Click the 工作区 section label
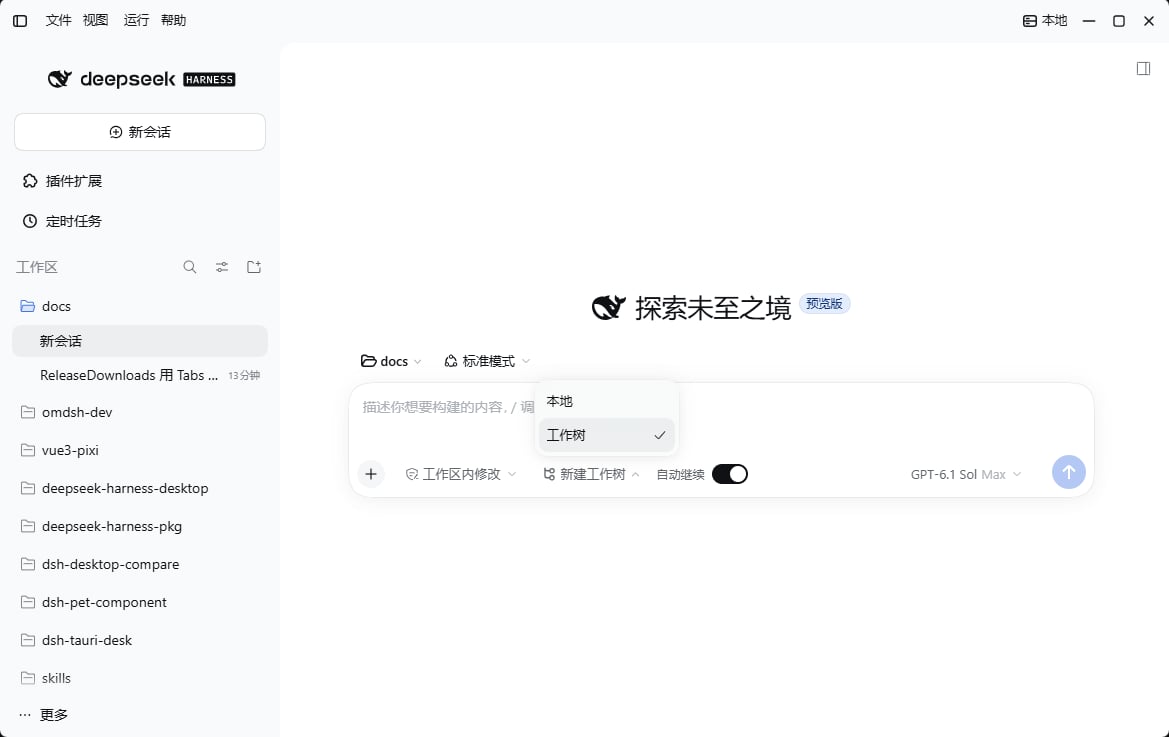 pos(37,267)
